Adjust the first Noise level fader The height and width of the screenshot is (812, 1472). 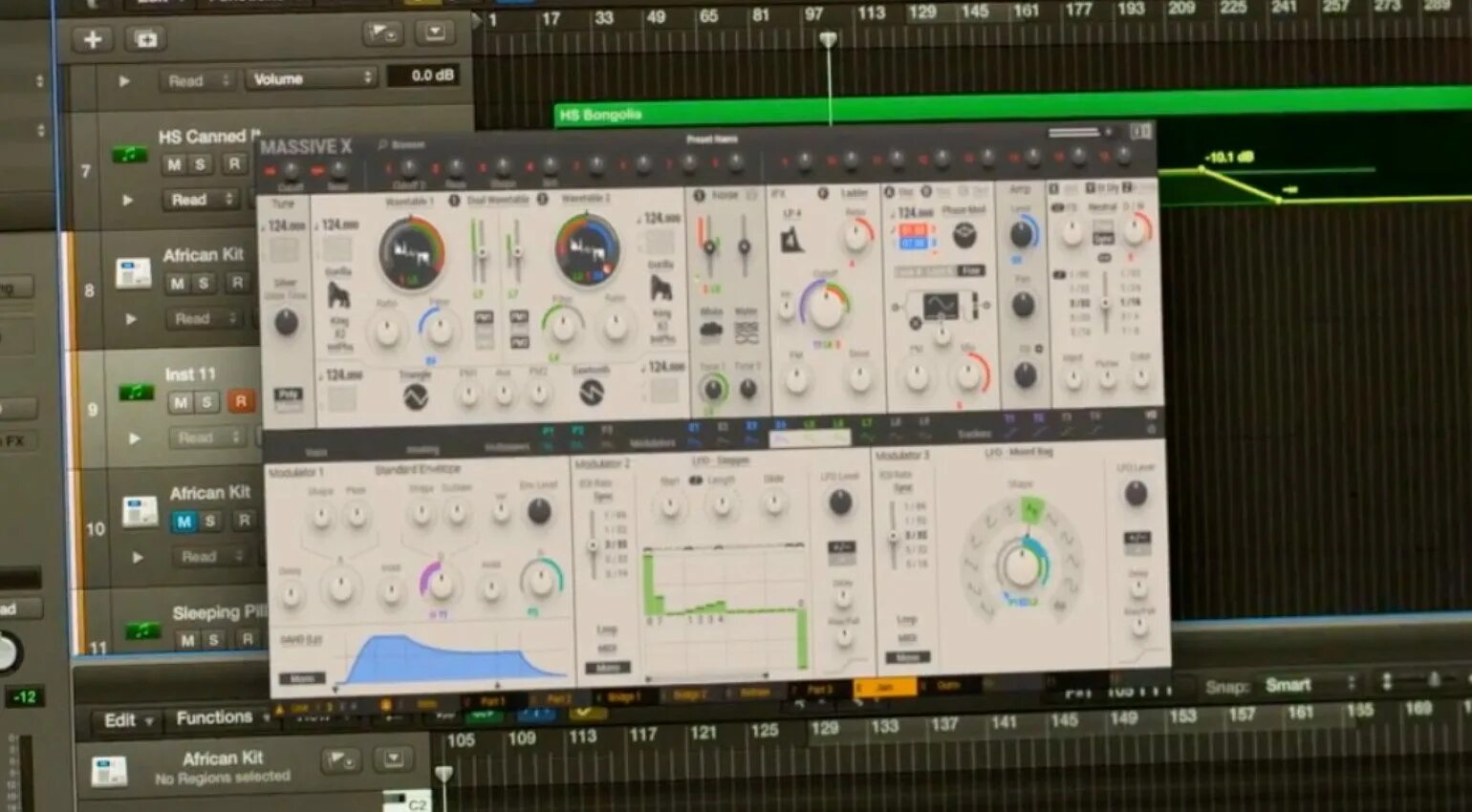708,246
